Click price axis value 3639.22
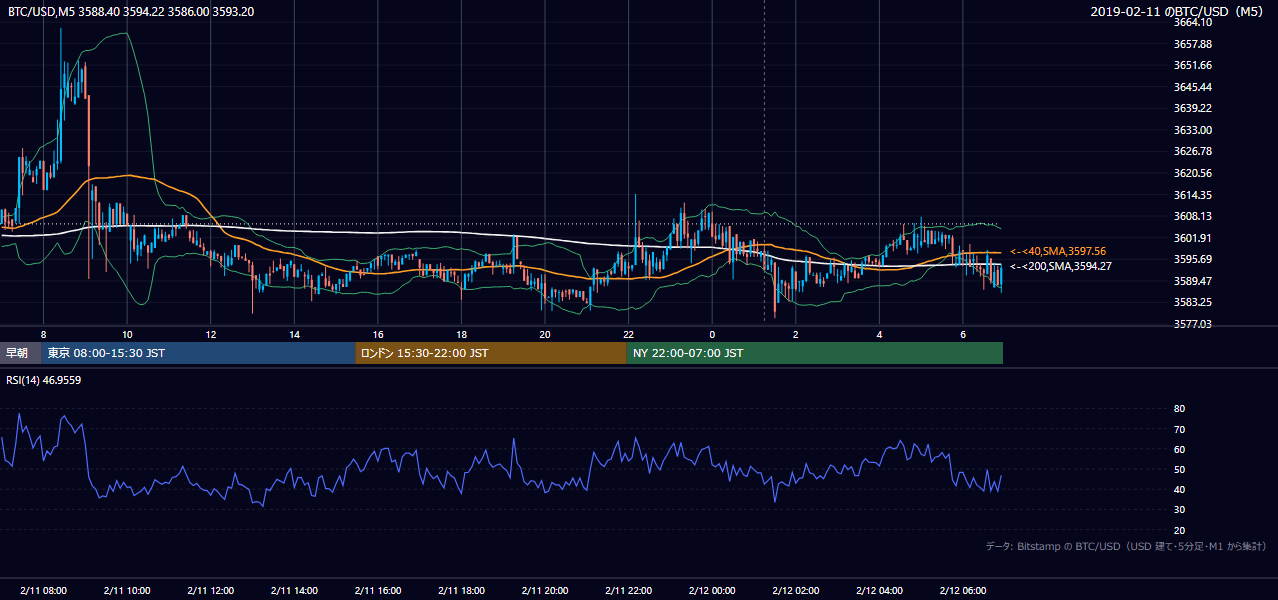The image size is (1278, 600). [x=1192, y=108]
